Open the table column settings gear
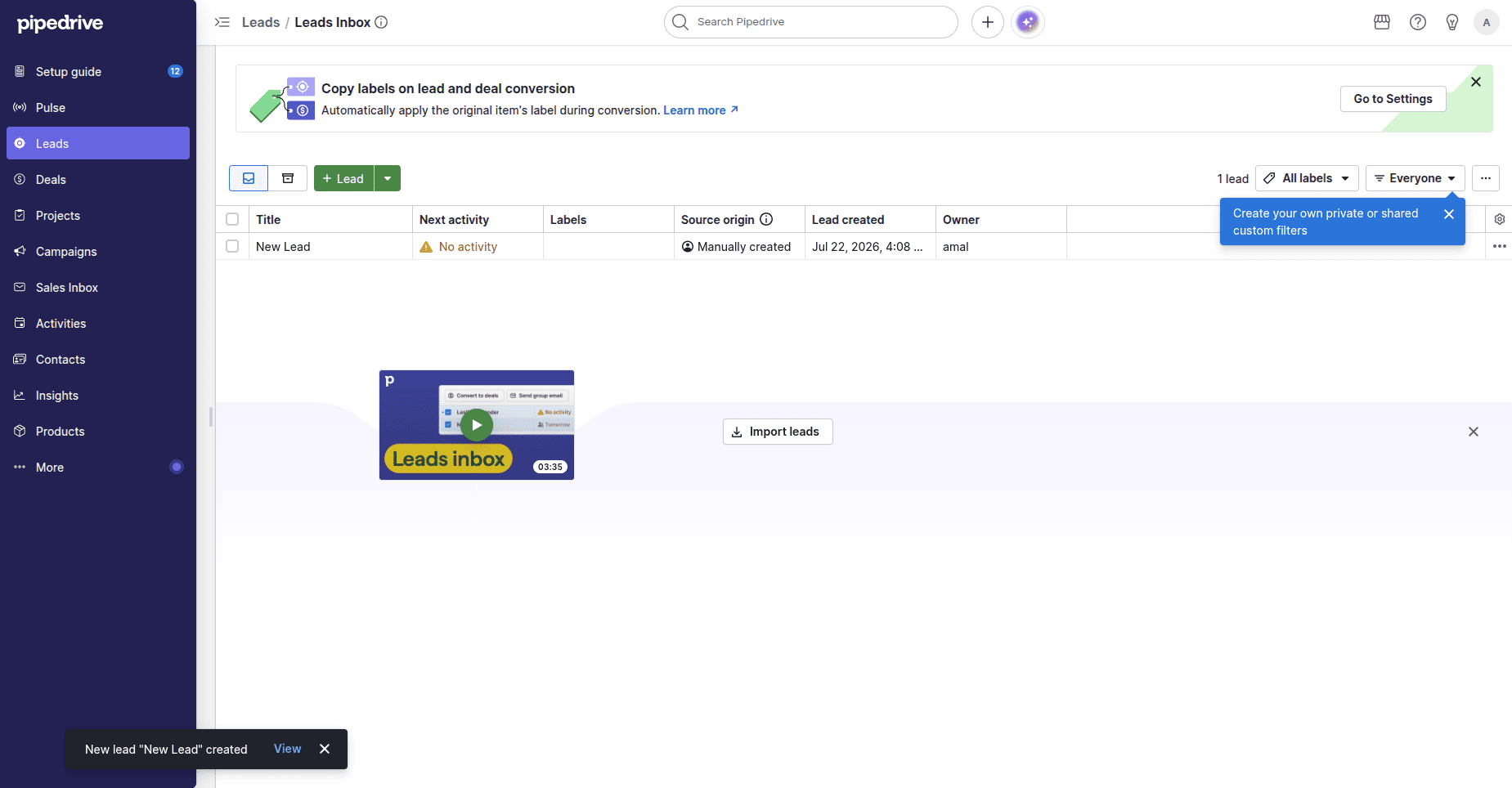 tap(1500, 219)
